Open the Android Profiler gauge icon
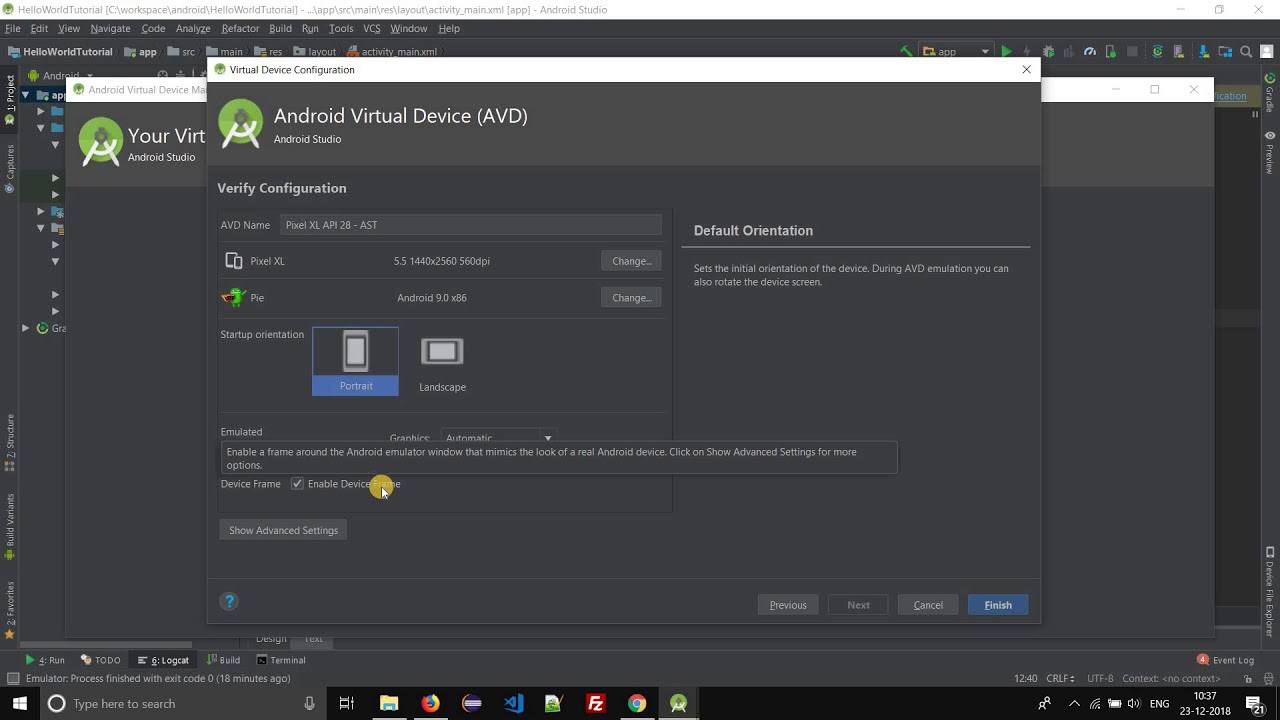This screenshot has width=1280, height=720. (1090, 52)
